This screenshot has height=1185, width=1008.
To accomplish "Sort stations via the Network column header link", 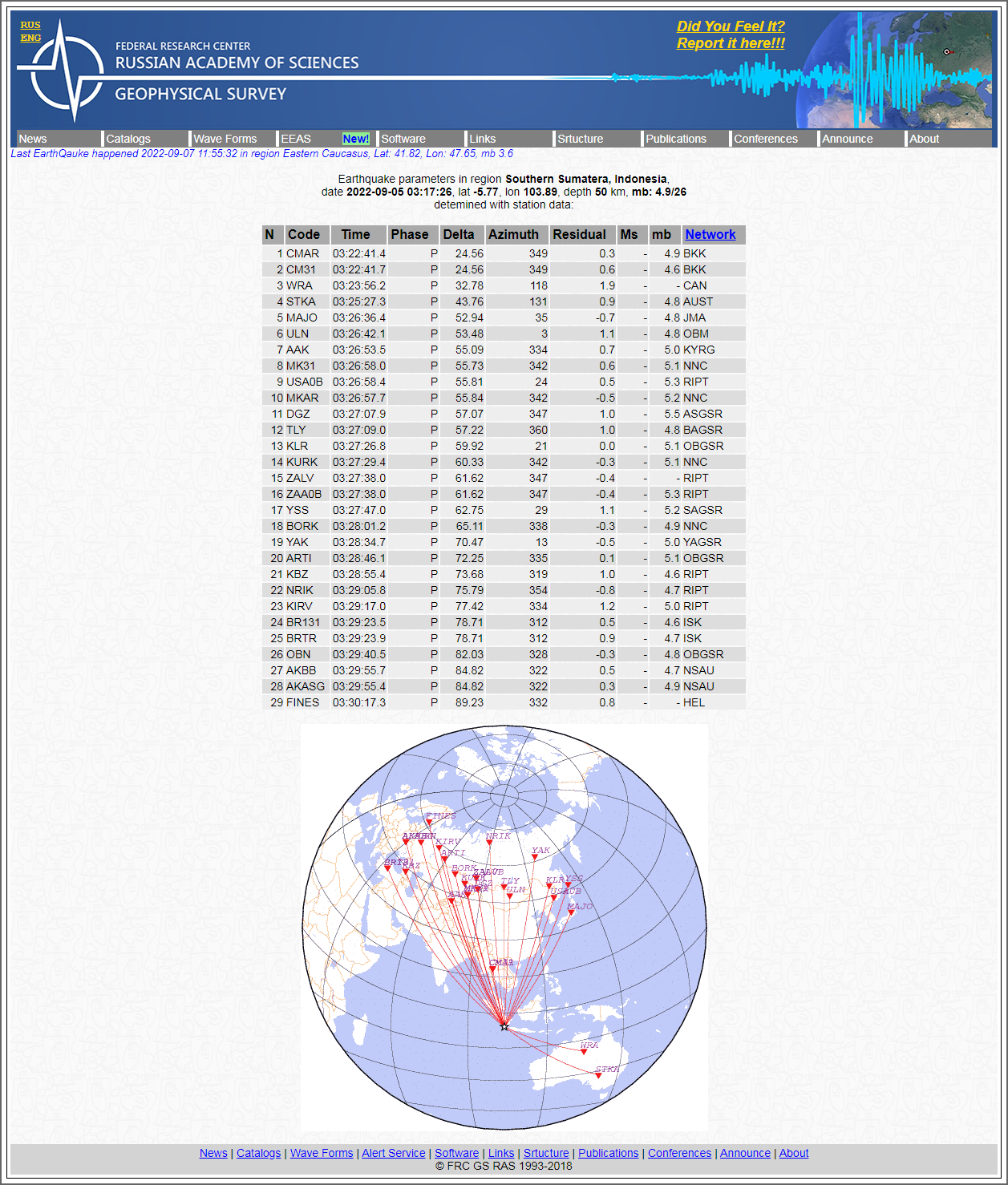I will 710,234.
